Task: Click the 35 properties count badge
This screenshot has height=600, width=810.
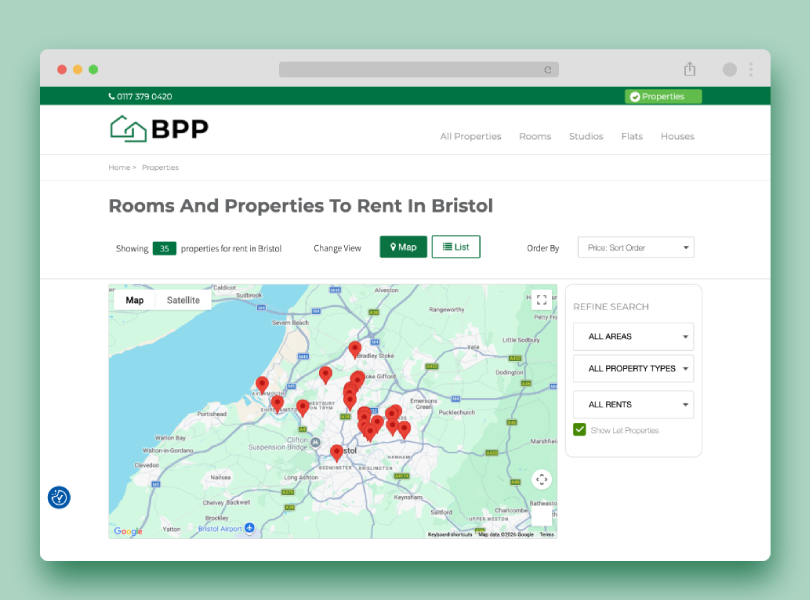Action: pos(164,249)
